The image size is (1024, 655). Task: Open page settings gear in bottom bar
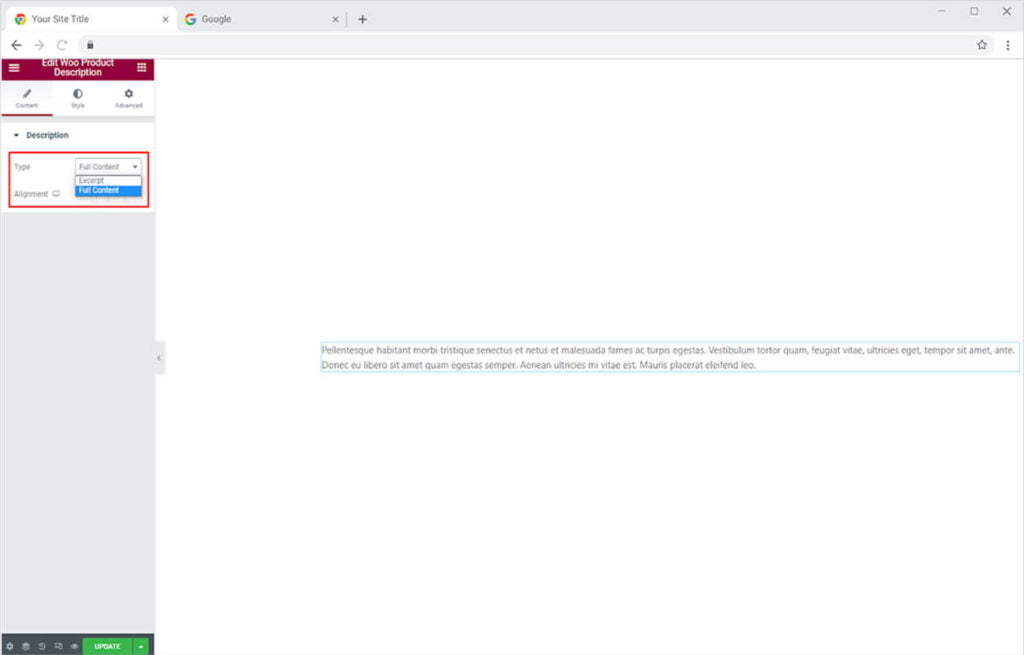(x=10, y=646)
